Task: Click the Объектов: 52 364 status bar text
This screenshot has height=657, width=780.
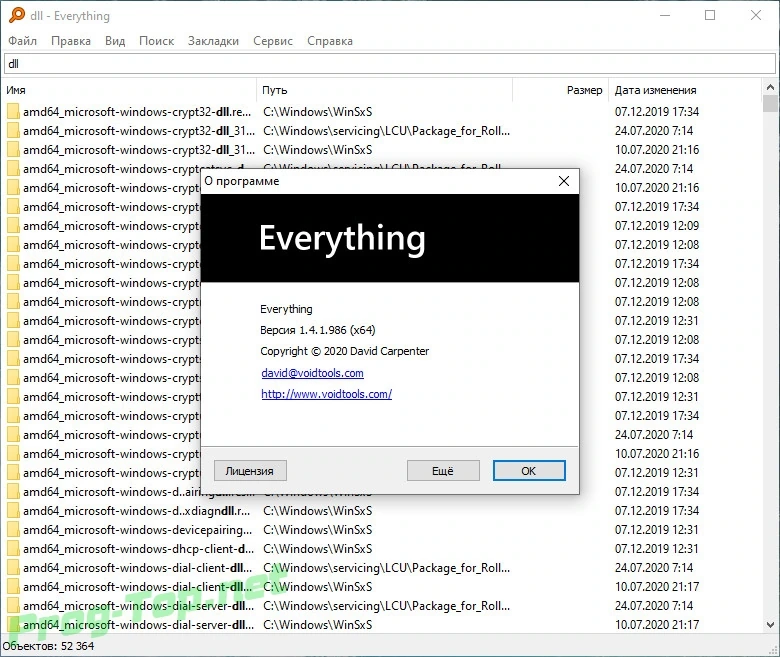Action: click(x=48, y=646)
